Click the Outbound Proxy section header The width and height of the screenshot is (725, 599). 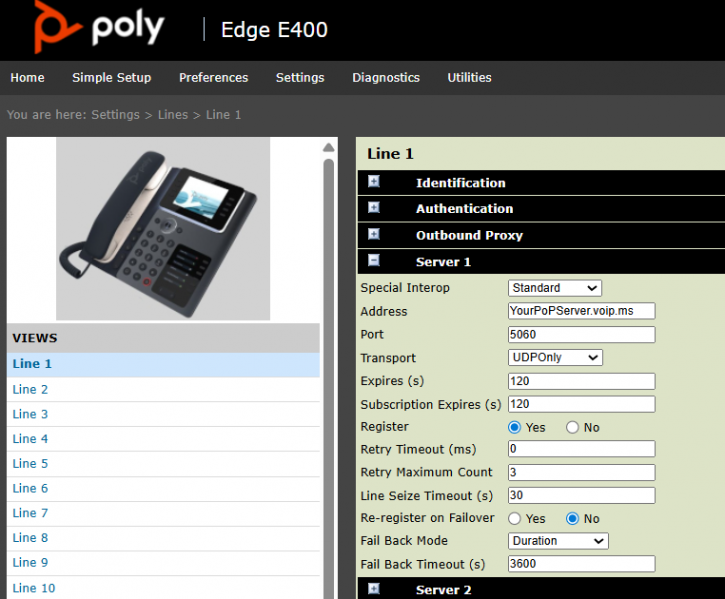coord(541,235)
